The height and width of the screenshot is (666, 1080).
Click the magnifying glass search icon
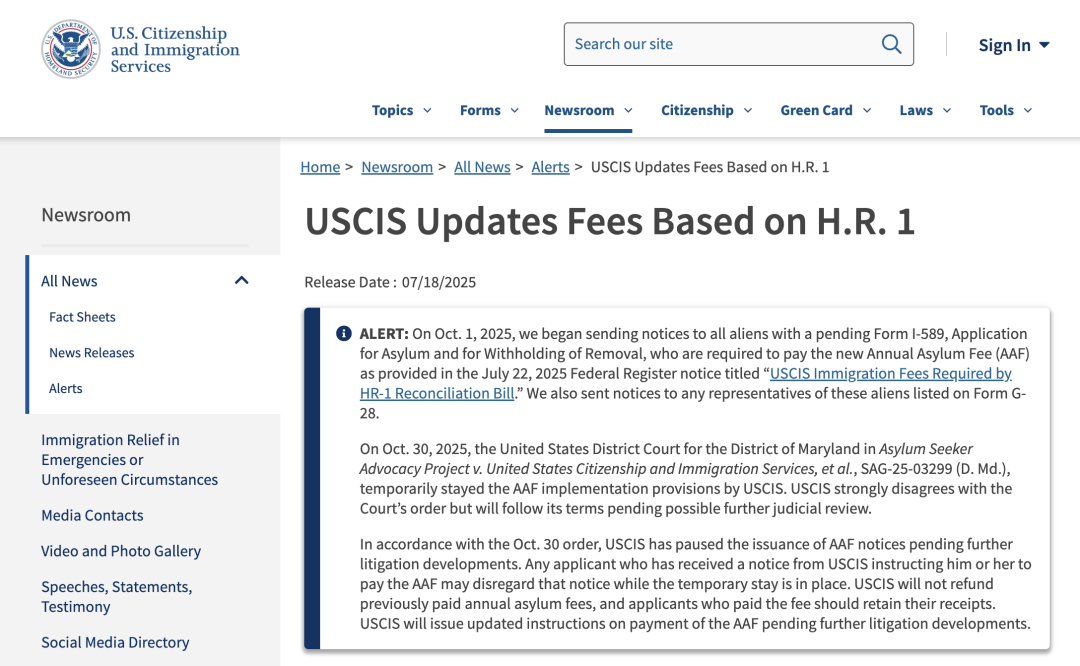(x=891, y=44)
